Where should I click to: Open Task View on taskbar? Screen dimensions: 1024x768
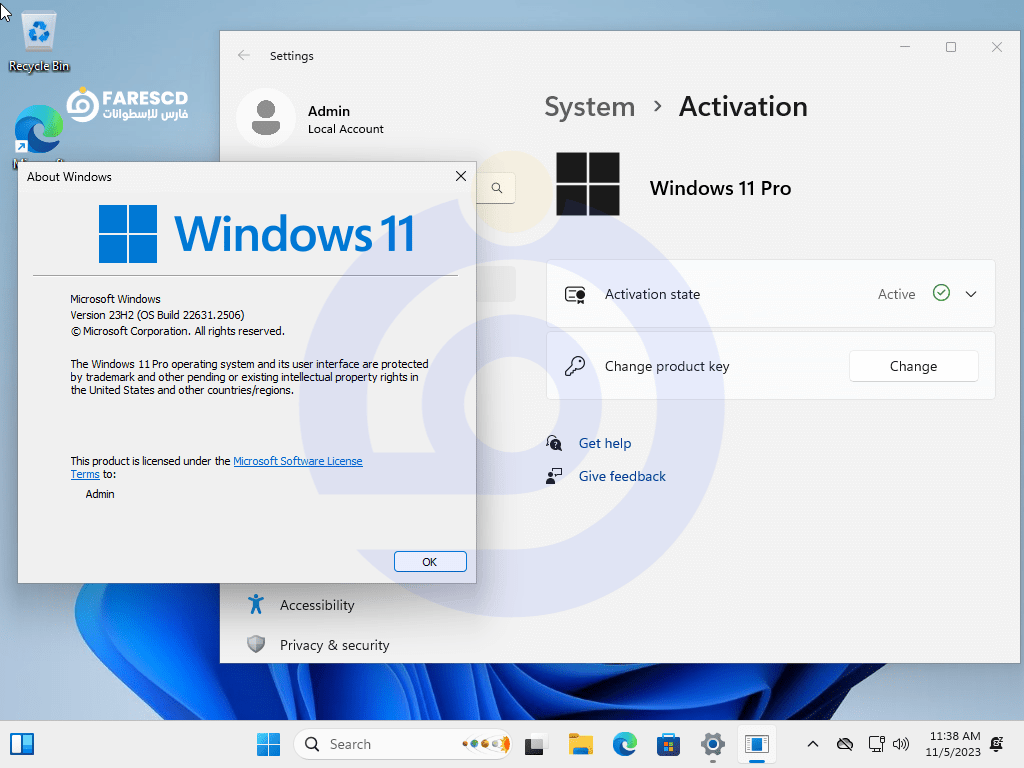point(536,744)
